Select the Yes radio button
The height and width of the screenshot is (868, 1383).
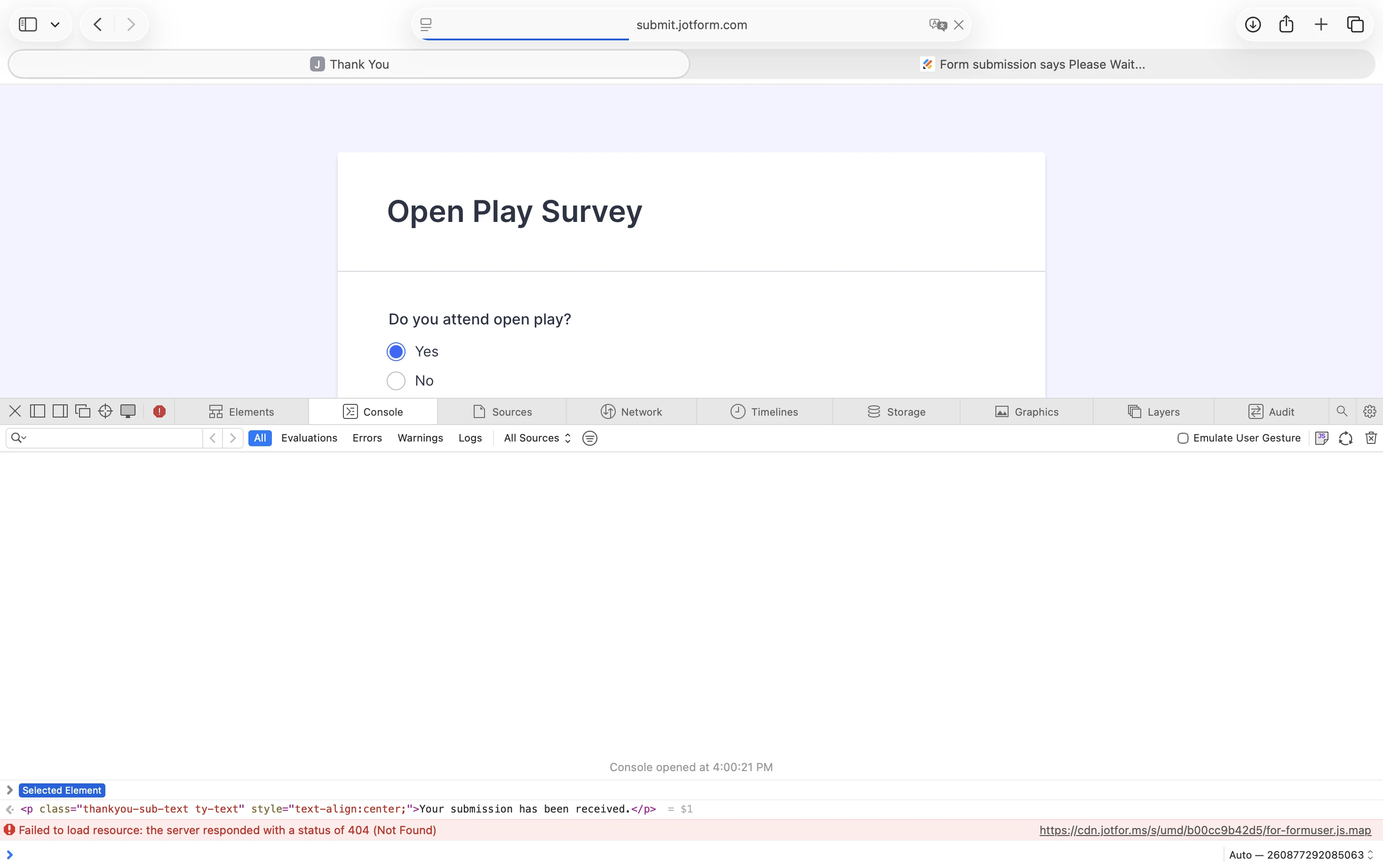(396, 351)
